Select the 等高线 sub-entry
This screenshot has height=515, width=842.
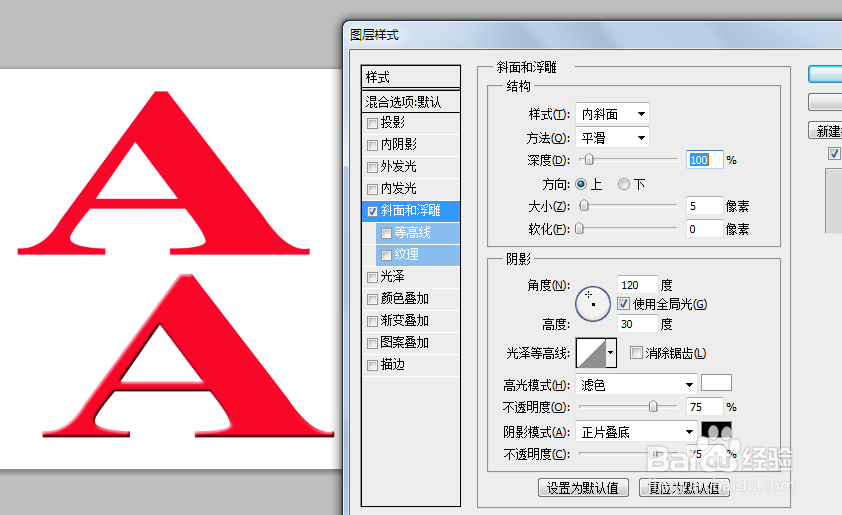pos(418,233)
